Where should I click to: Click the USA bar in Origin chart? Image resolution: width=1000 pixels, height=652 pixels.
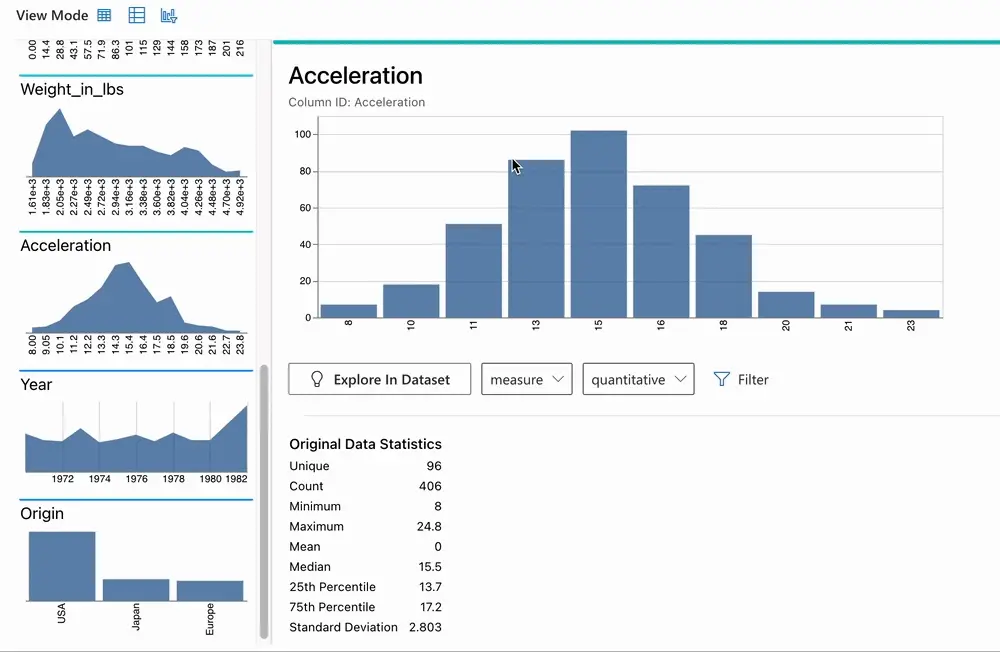62,566
